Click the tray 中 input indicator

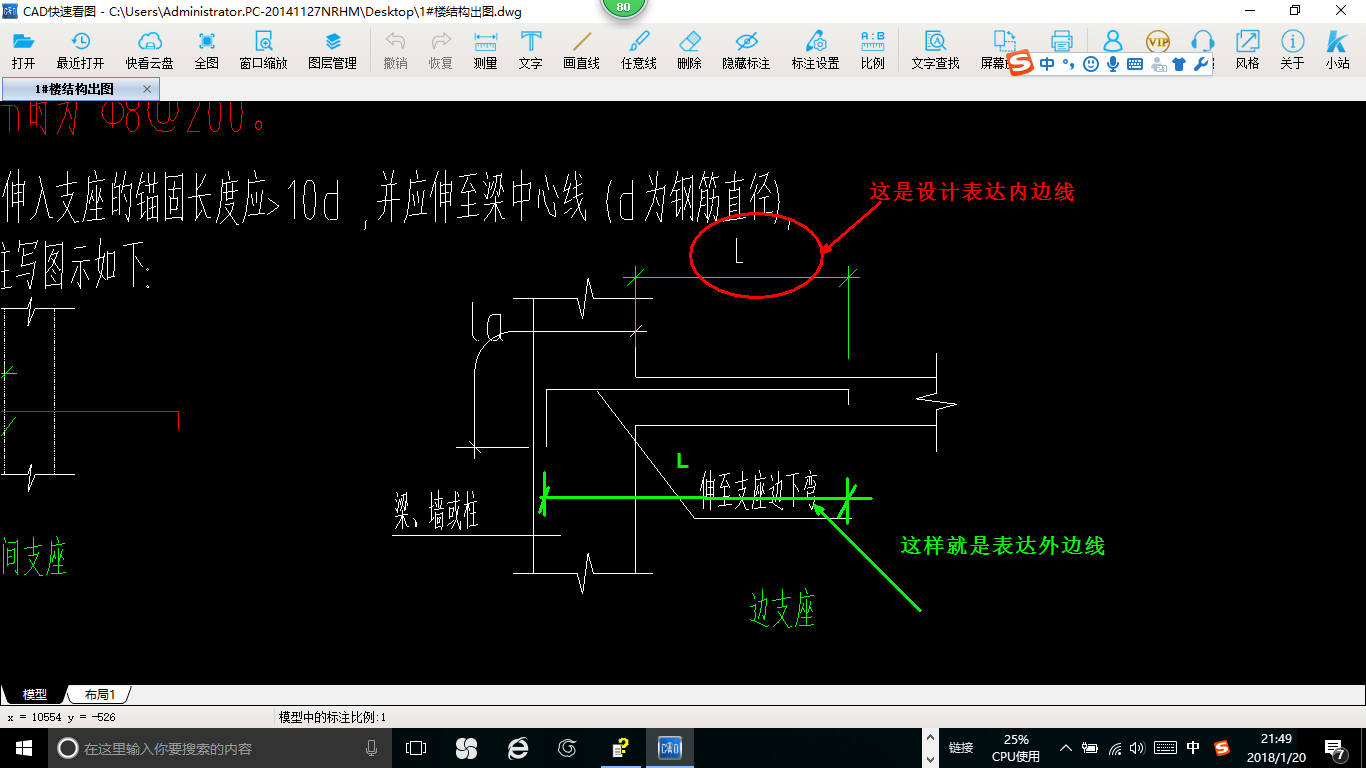click(x=1193, y=748)
